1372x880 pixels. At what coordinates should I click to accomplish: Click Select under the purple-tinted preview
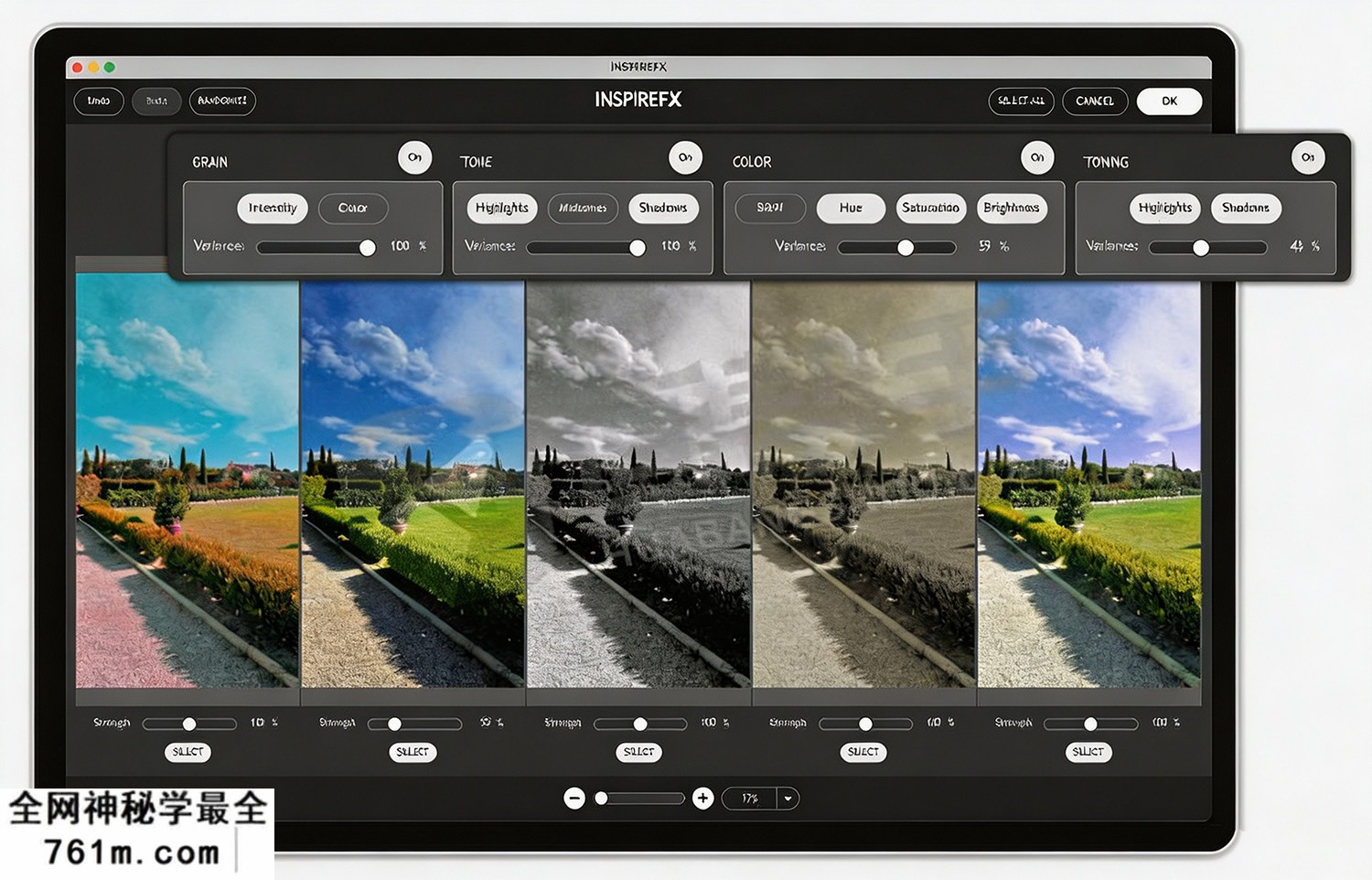click(x=1088, y=752)
